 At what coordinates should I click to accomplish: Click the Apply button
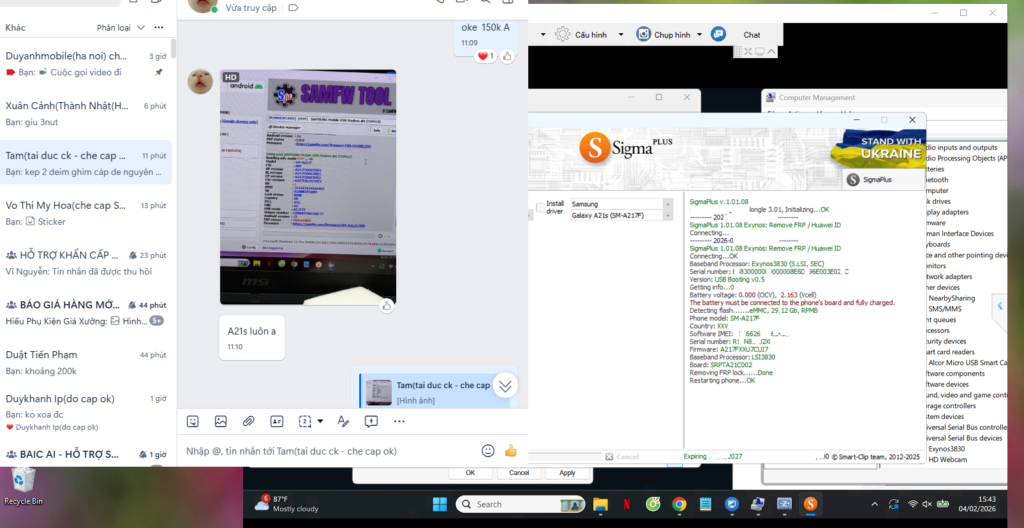(567, 472)
